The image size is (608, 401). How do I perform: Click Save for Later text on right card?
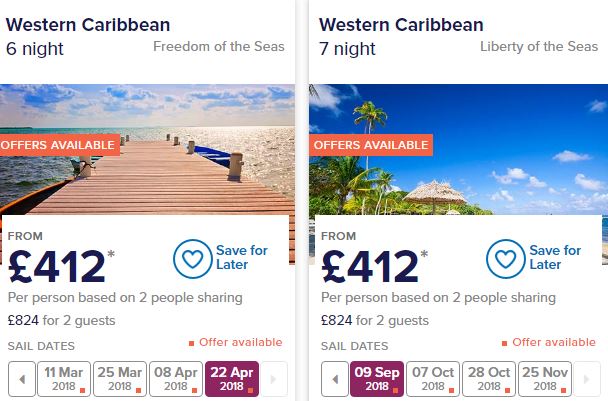(555, 258)
